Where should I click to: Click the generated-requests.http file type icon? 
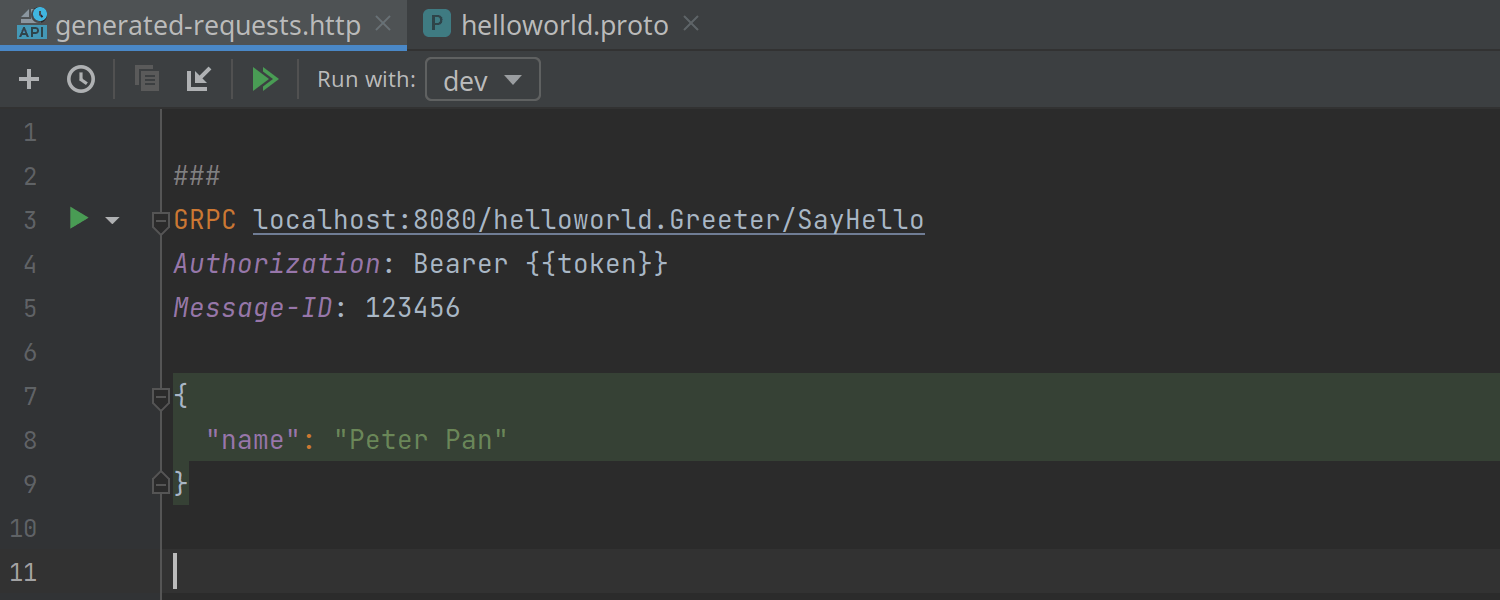pos(32,24)
